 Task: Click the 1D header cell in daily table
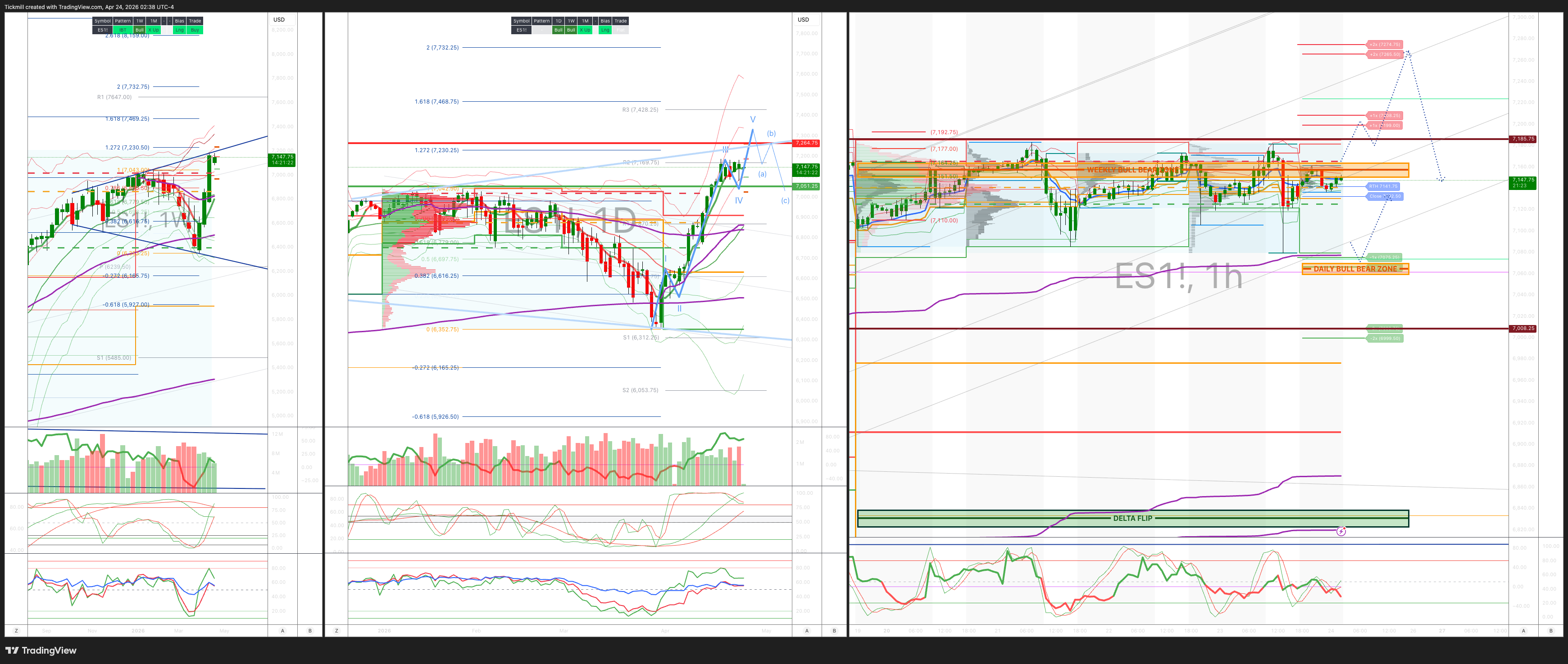[x=558, y=21]
